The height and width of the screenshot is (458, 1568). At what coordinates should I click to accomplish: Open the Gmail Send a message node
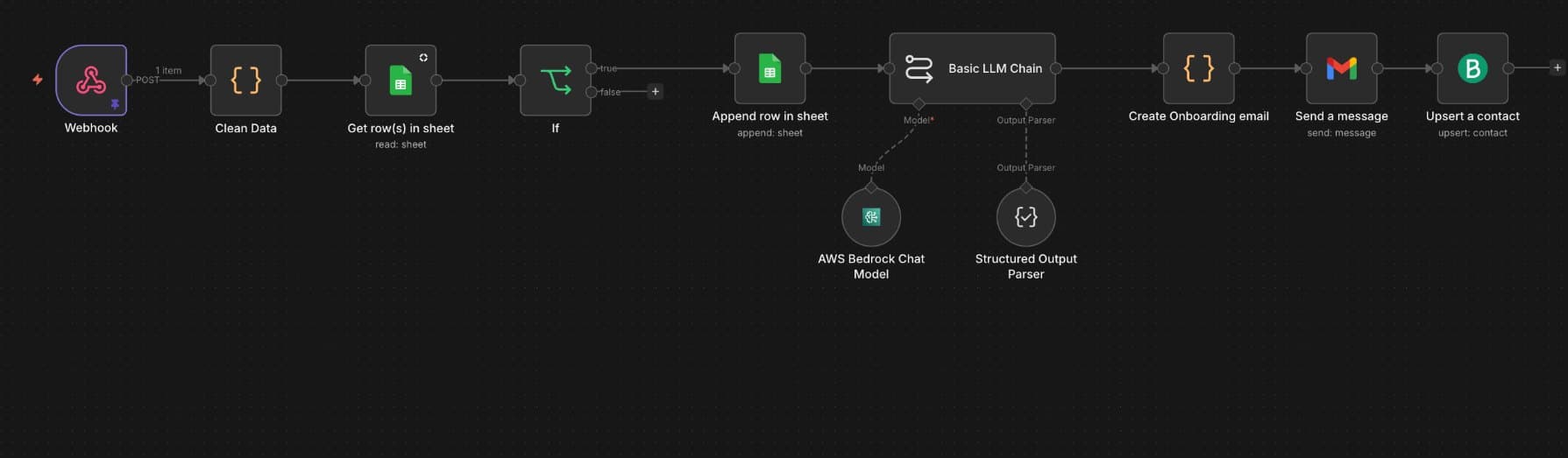pyautogui.click(x=1342, y=68)
